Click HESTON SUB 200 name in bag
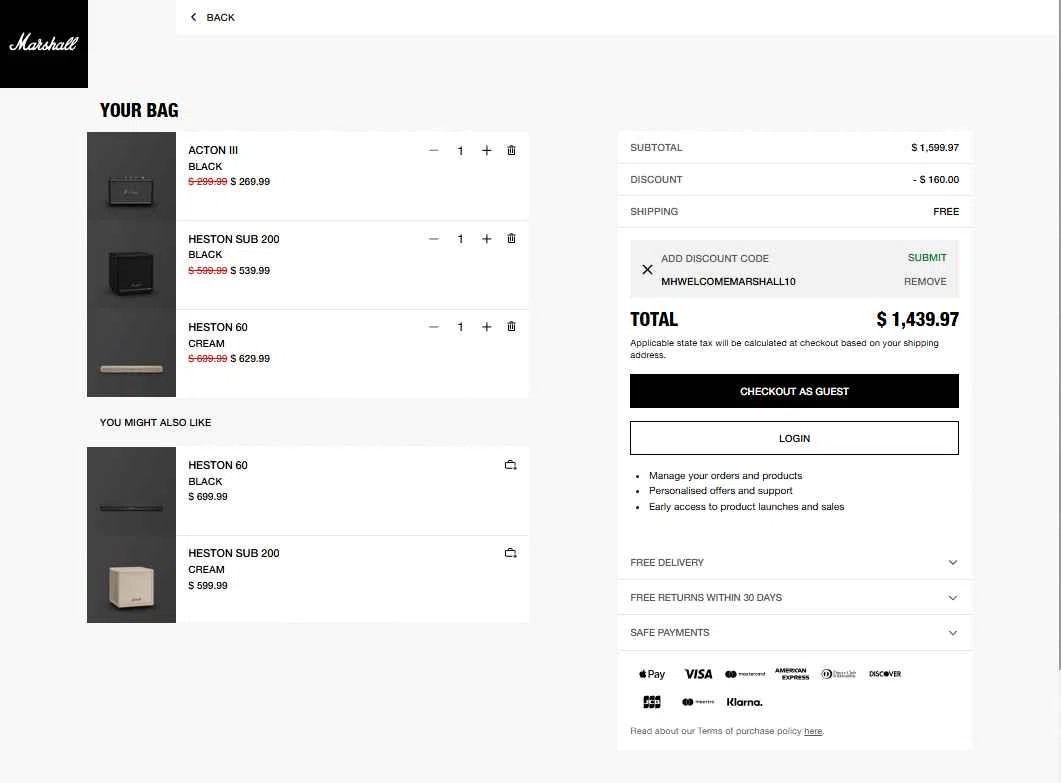 (x=233, y=239)
